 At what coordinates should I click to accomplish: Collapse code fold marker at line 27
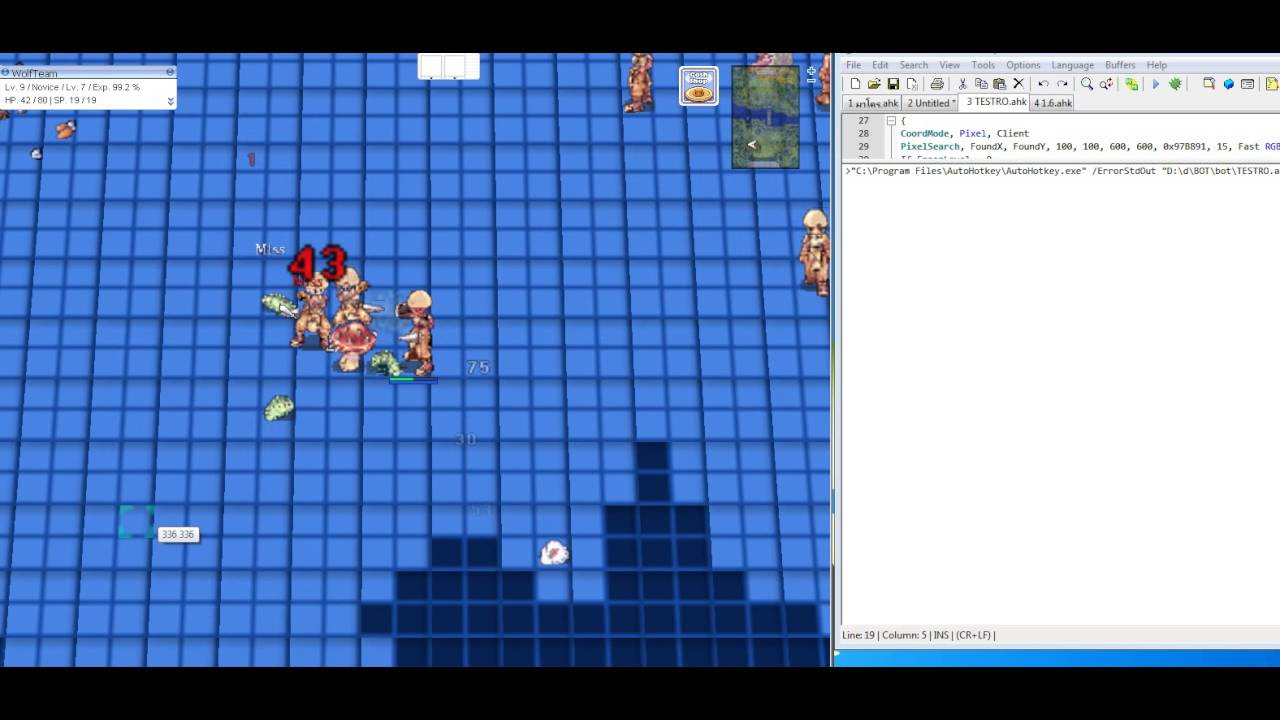890,121
